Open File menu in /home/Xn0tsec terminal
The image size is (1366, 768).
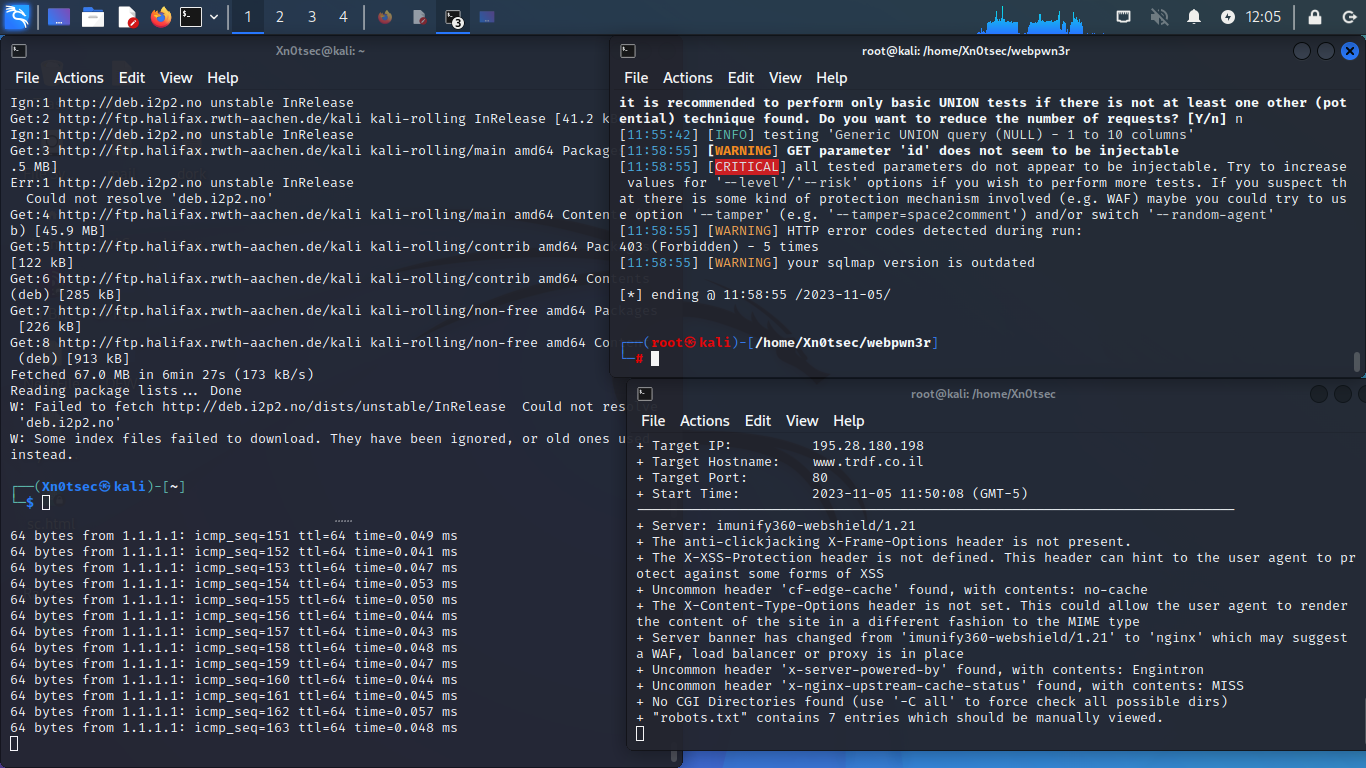653,421
